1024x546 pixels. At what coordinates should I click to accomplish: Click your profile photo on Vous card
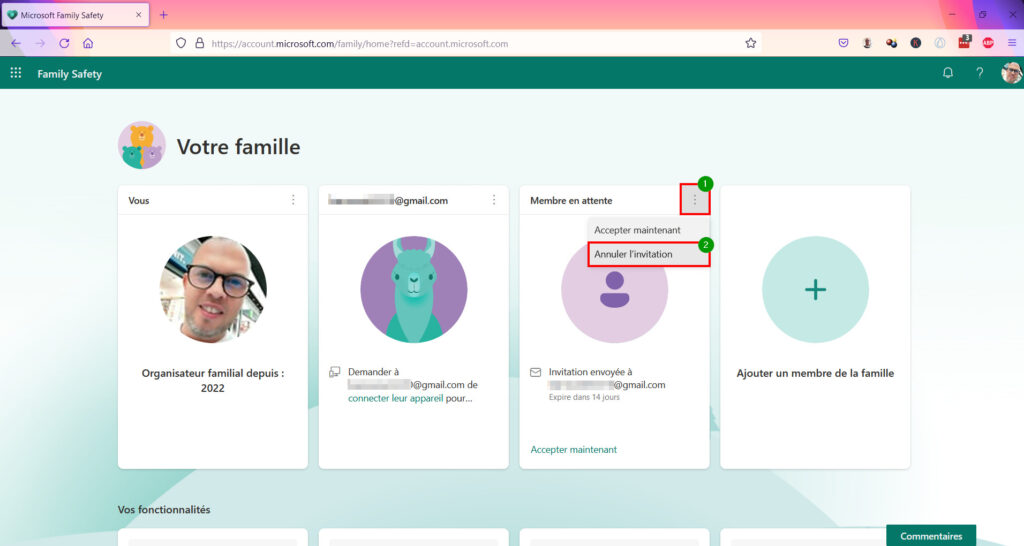pos(213,289)
